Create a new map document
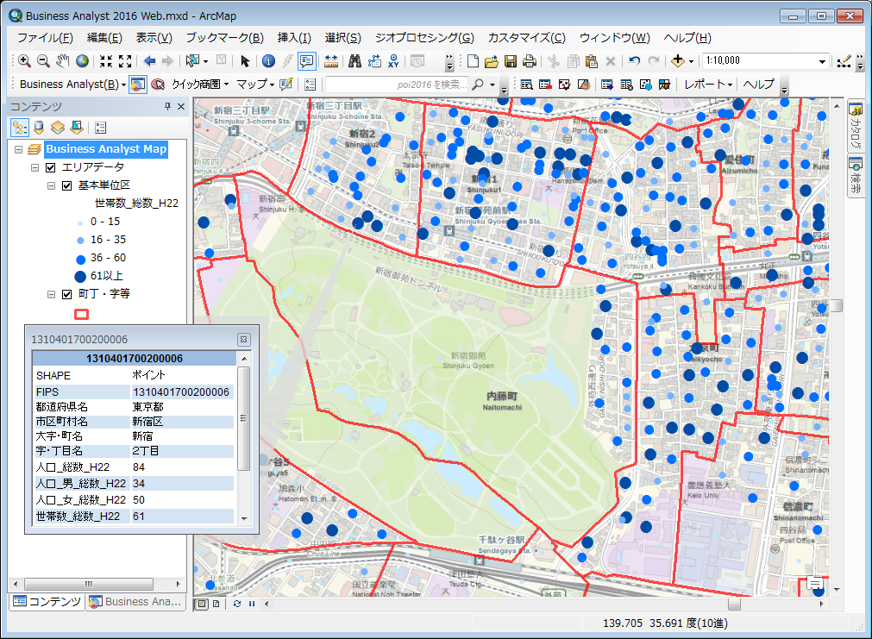Image resolution: width=872 pixels, height=639 pixels. tap(473, 61)
